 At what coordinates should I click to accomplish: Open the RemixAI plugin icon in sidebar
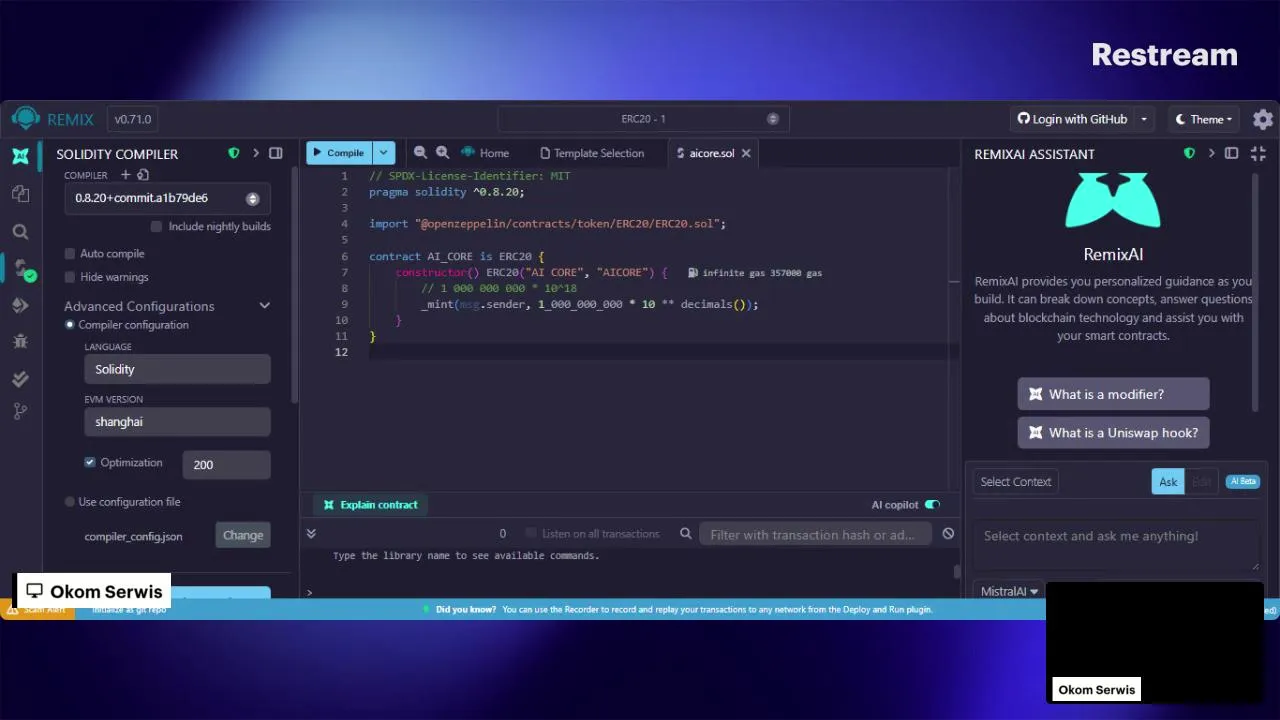pos(20,155)
